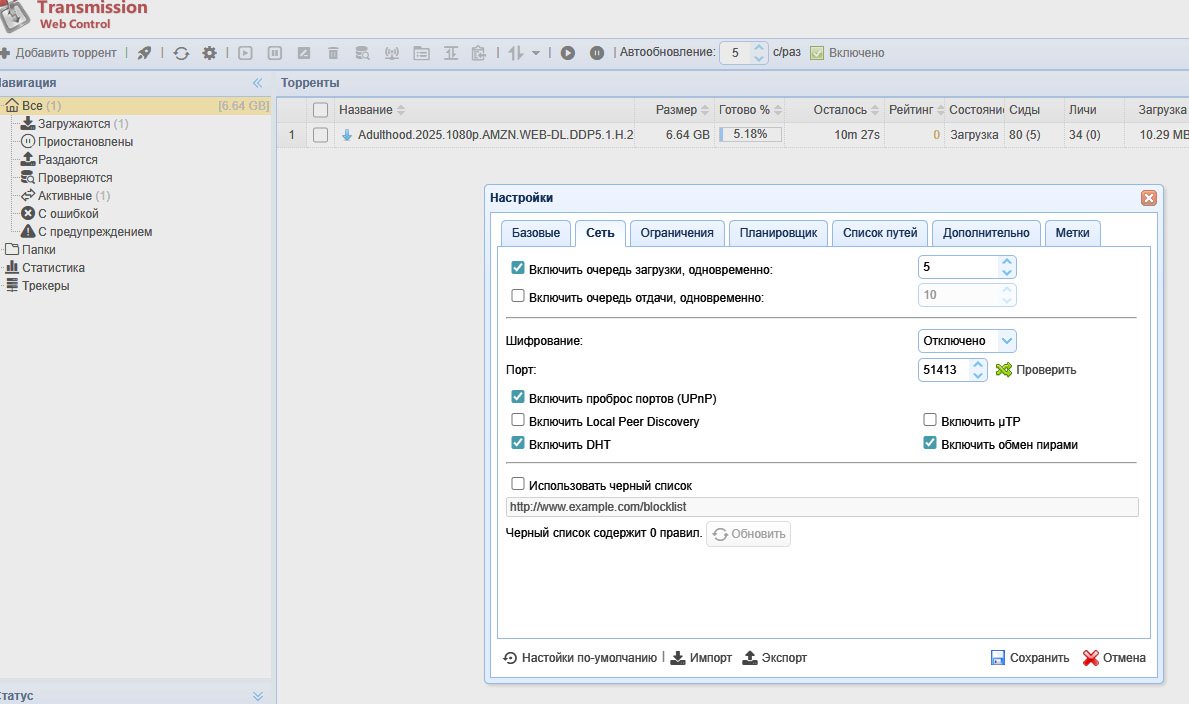1189x704 pixels.
Task: Click the green port check icon
Action: coord(1004,370)
